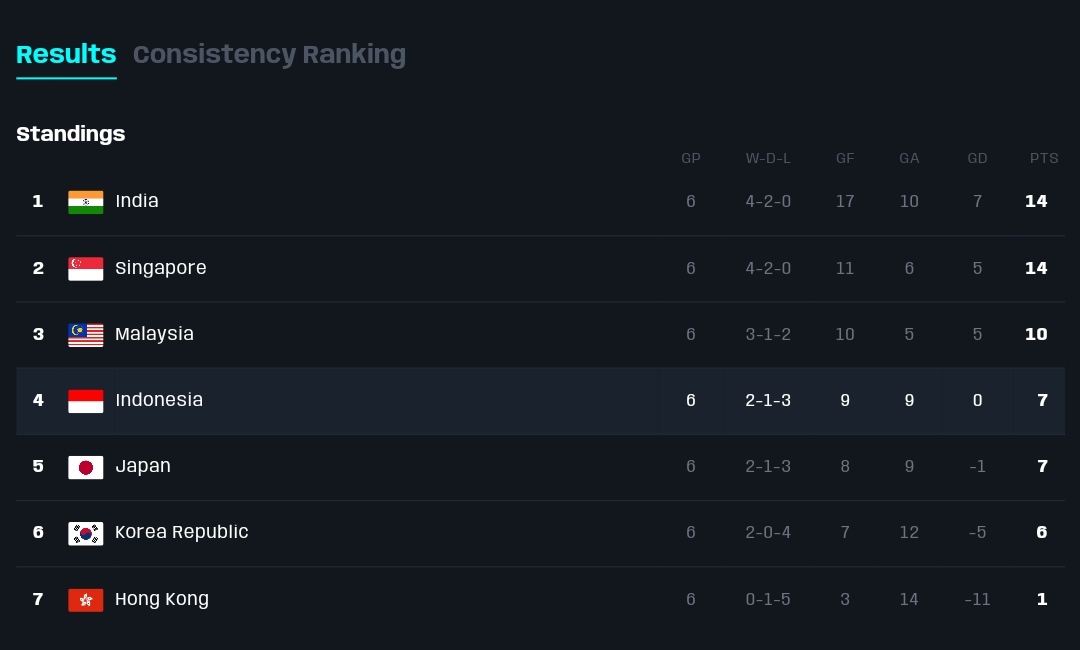Click the GF column header
1080x650 pixels.
845,158
